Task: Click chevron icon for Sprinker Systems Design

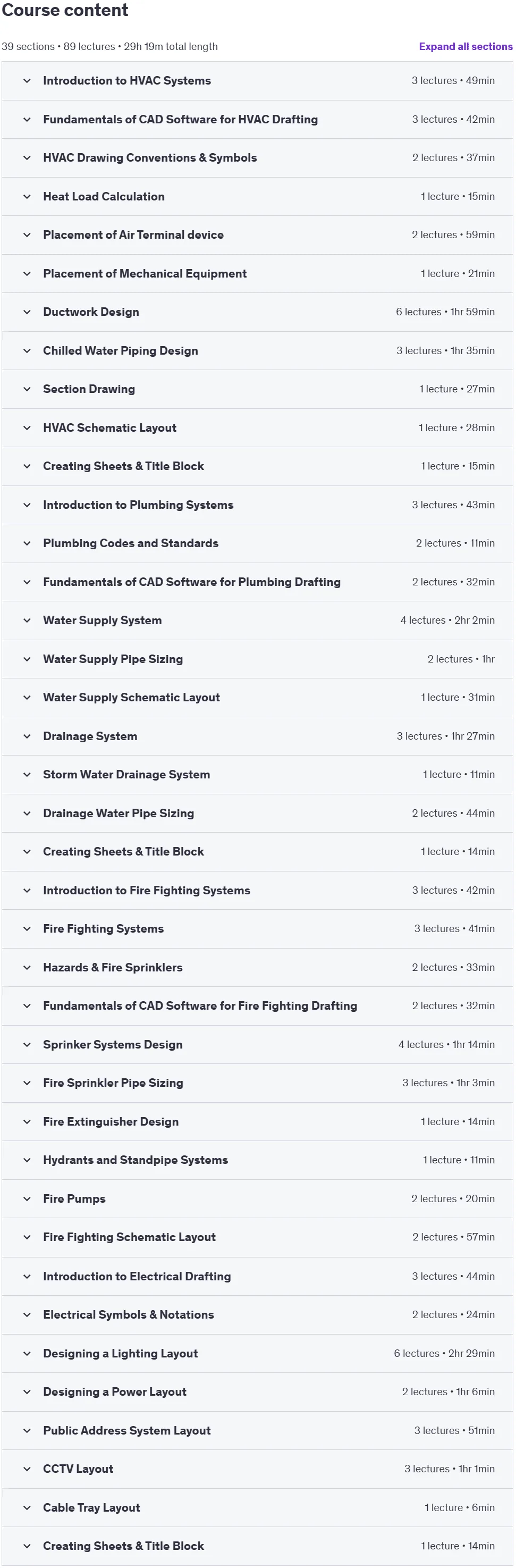Action: click(x=27, y=1044)
